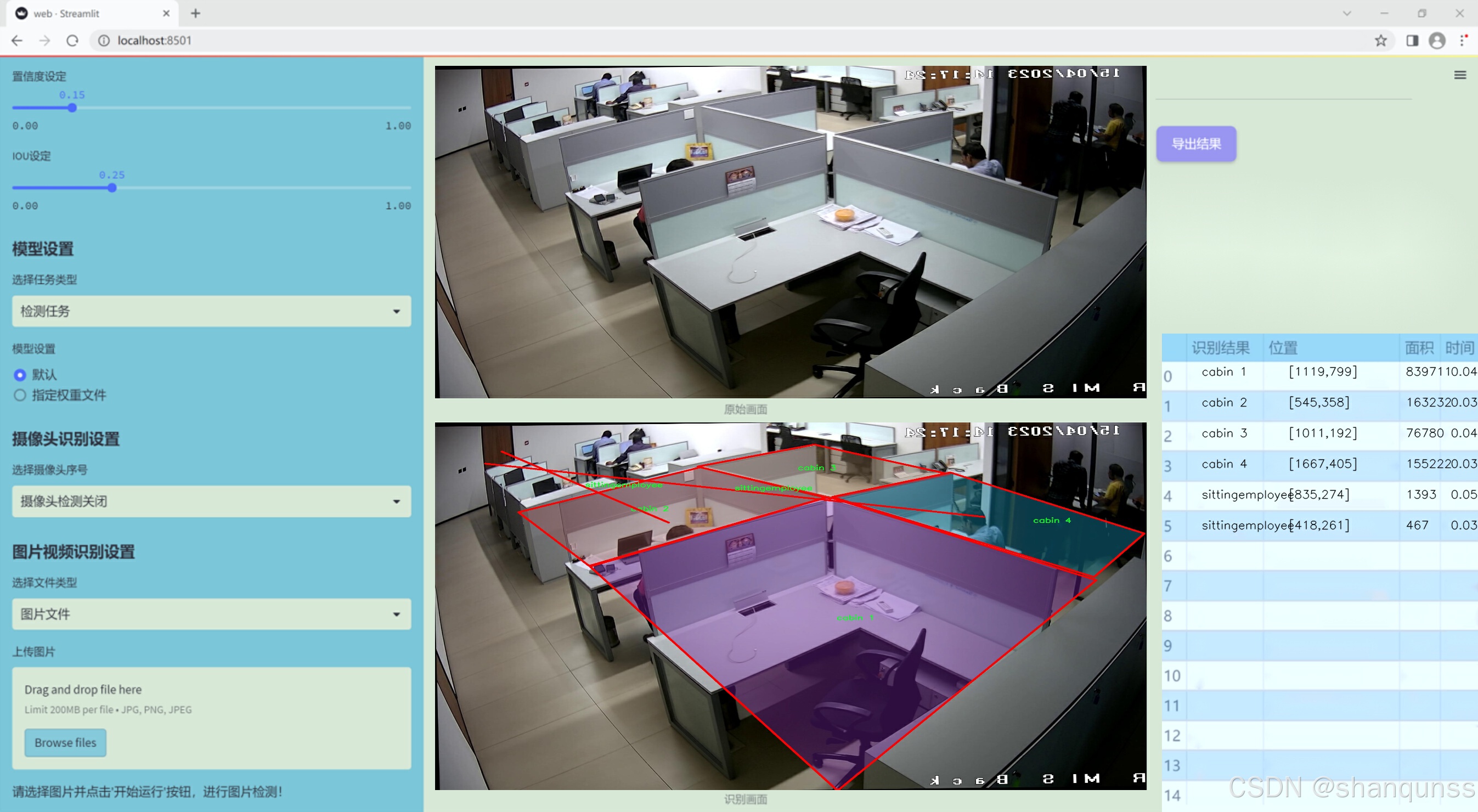
Task: Click the 导出结果 export button
Action: 1195,143
